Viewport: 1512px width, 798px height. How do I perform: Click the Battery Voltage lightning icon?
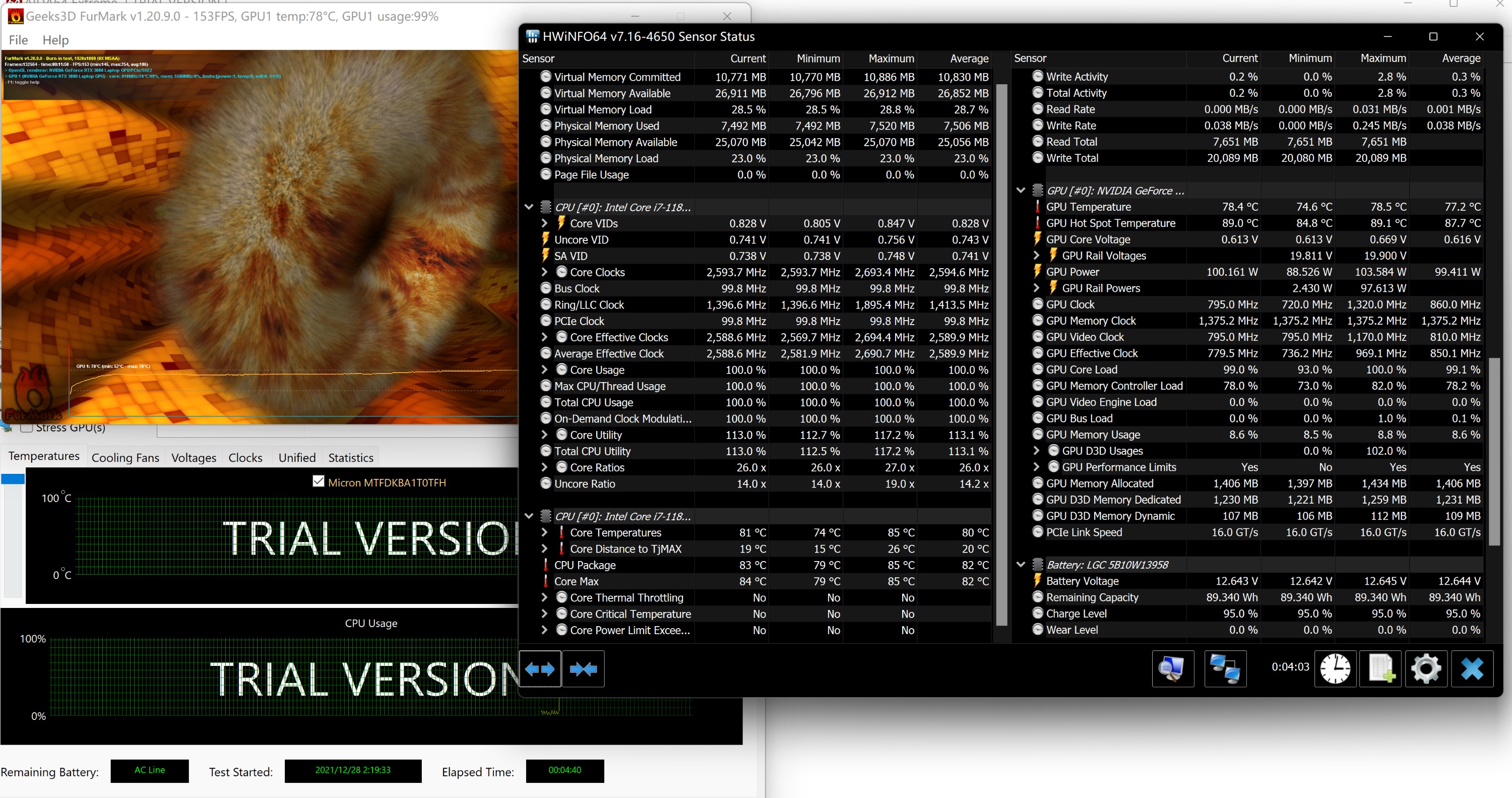point(1037,580)
